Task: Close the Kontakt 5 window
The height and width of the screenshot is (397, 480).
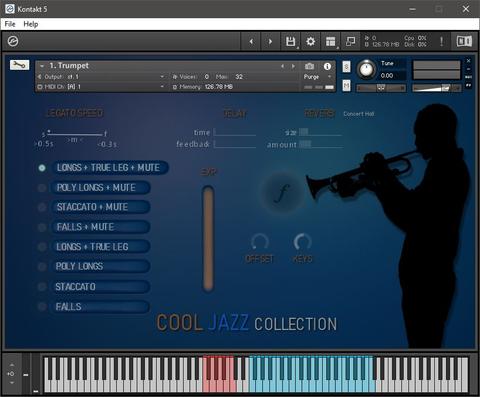Action: tap(466, 9)
